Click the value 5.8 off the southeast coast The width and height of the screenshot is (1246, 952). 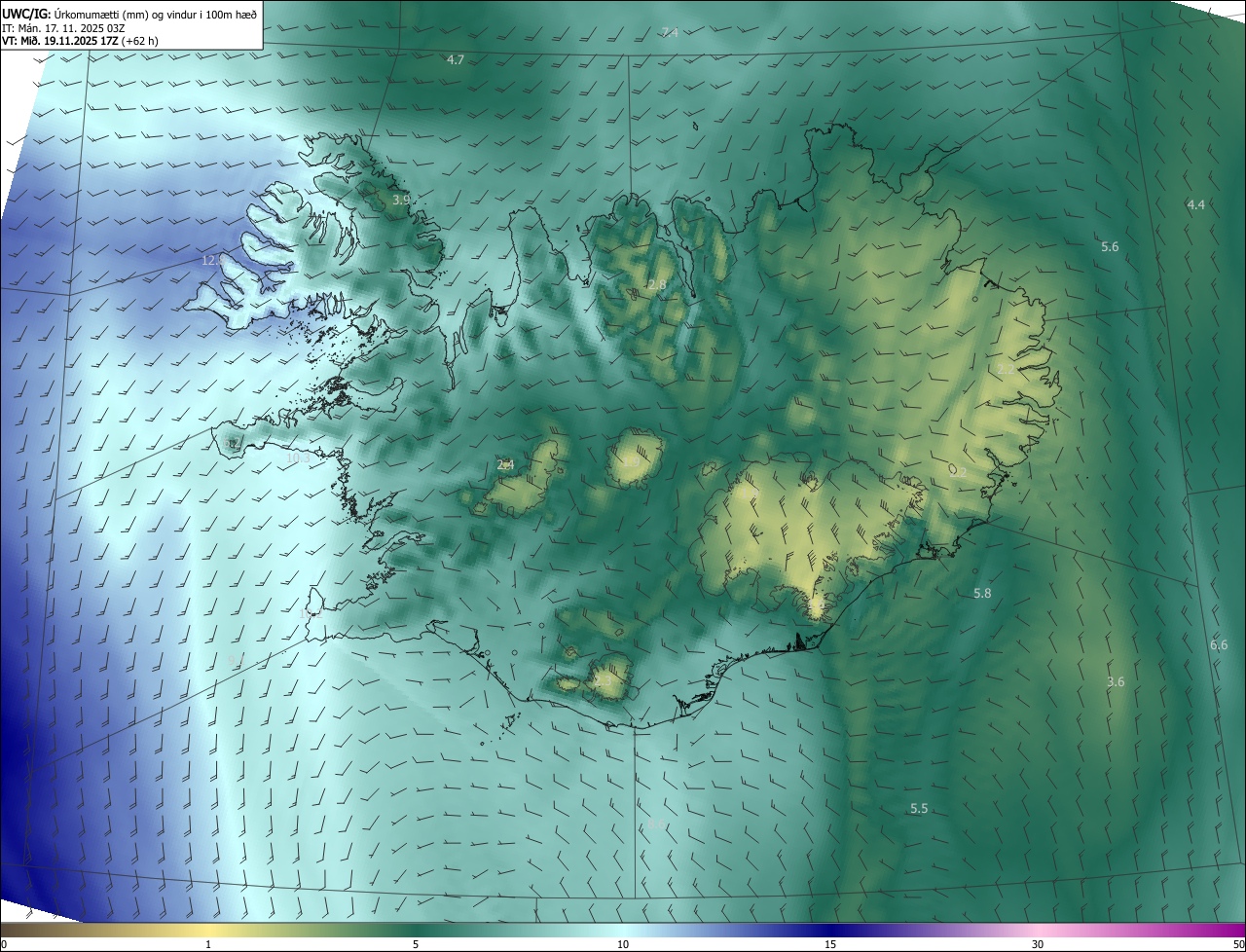pos(982,594)
